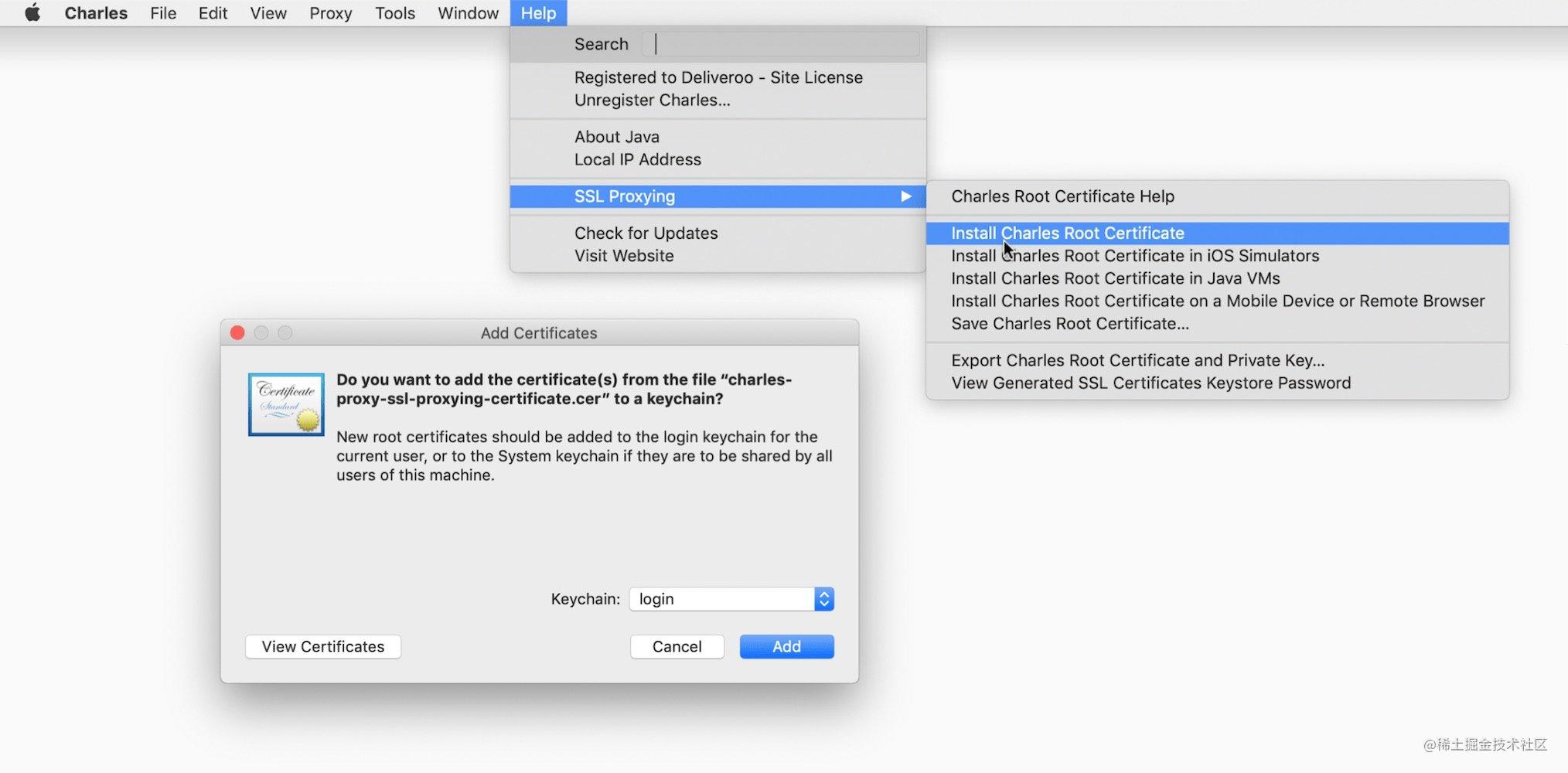Choose Check for Updates

[718, 233]
